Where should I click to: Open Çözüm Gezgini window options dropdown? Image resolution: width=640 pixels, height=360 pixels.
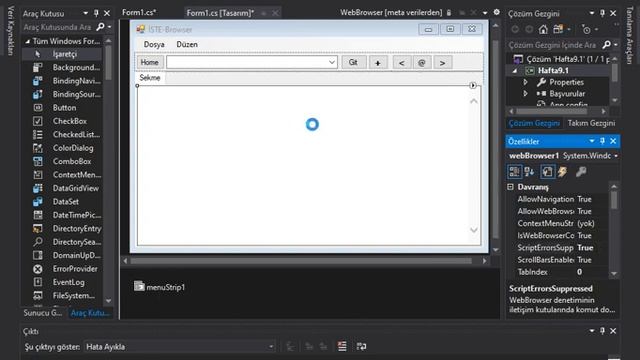coord(592,13)
